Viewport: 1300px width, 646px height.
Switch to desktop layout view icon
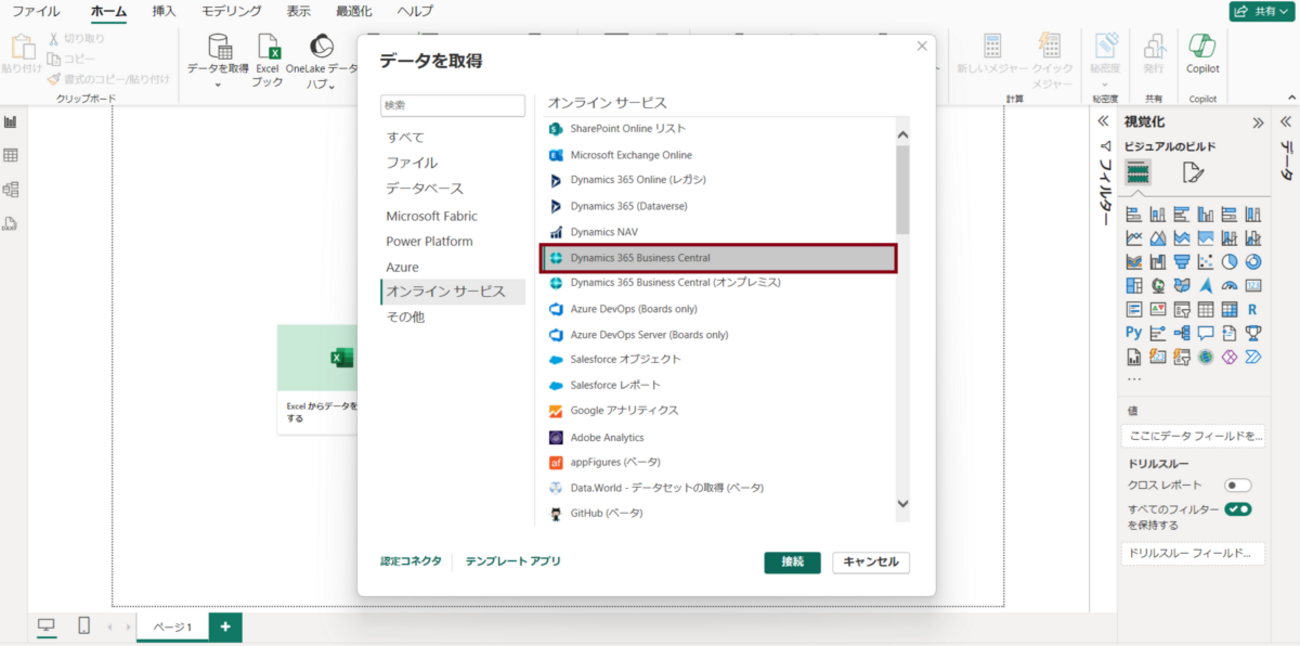46,626
